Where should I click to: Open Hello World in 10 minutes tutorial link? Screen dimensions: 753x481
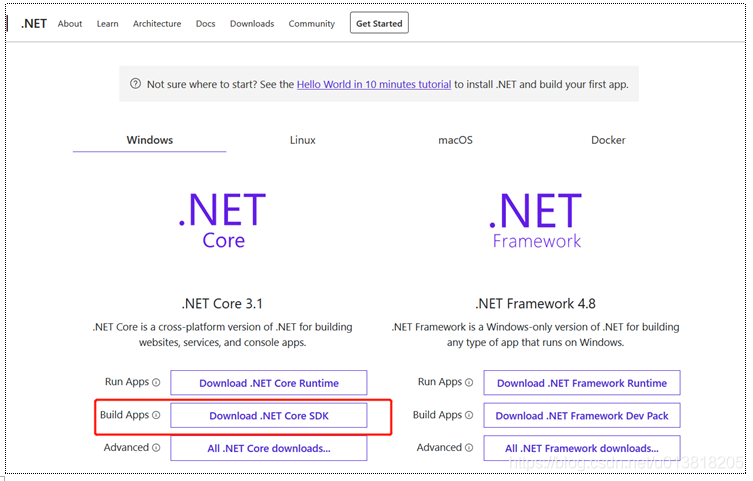coord(374,84)
